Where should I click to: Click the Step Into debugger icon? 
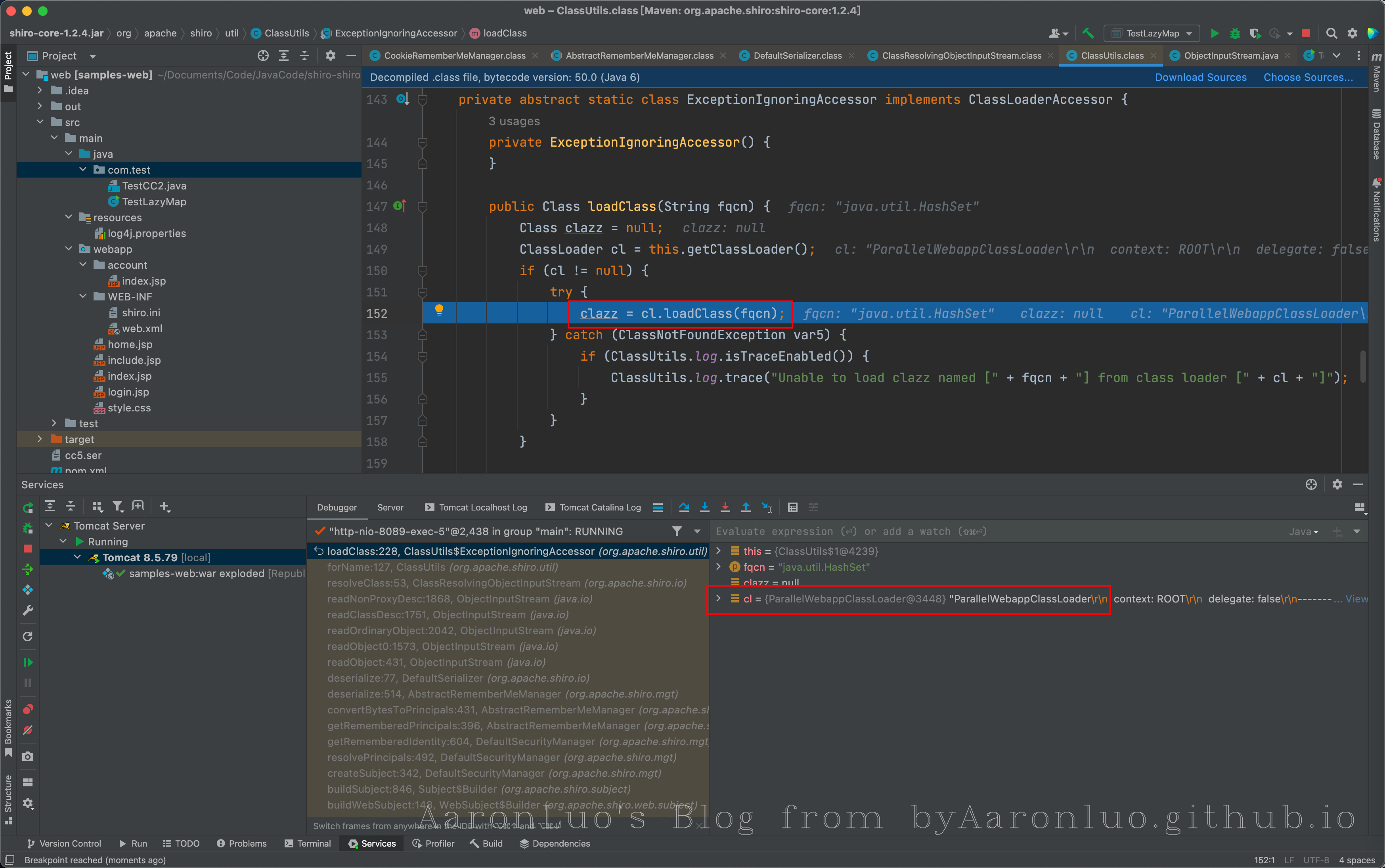pyautogui.click(x=704, y=507)
